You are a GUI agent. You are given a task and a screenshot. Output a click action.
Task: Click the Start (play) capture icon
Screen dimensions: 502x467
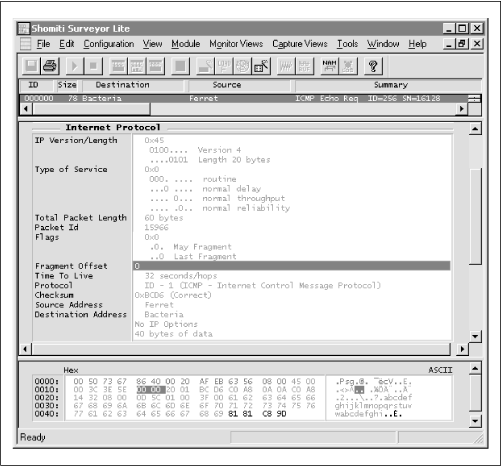pyautogui.click(x=74, y=66)
